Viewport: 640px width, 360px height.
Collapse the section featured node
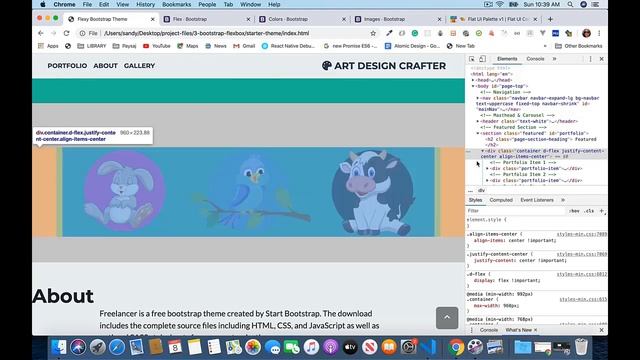click(x=478, y=133)
